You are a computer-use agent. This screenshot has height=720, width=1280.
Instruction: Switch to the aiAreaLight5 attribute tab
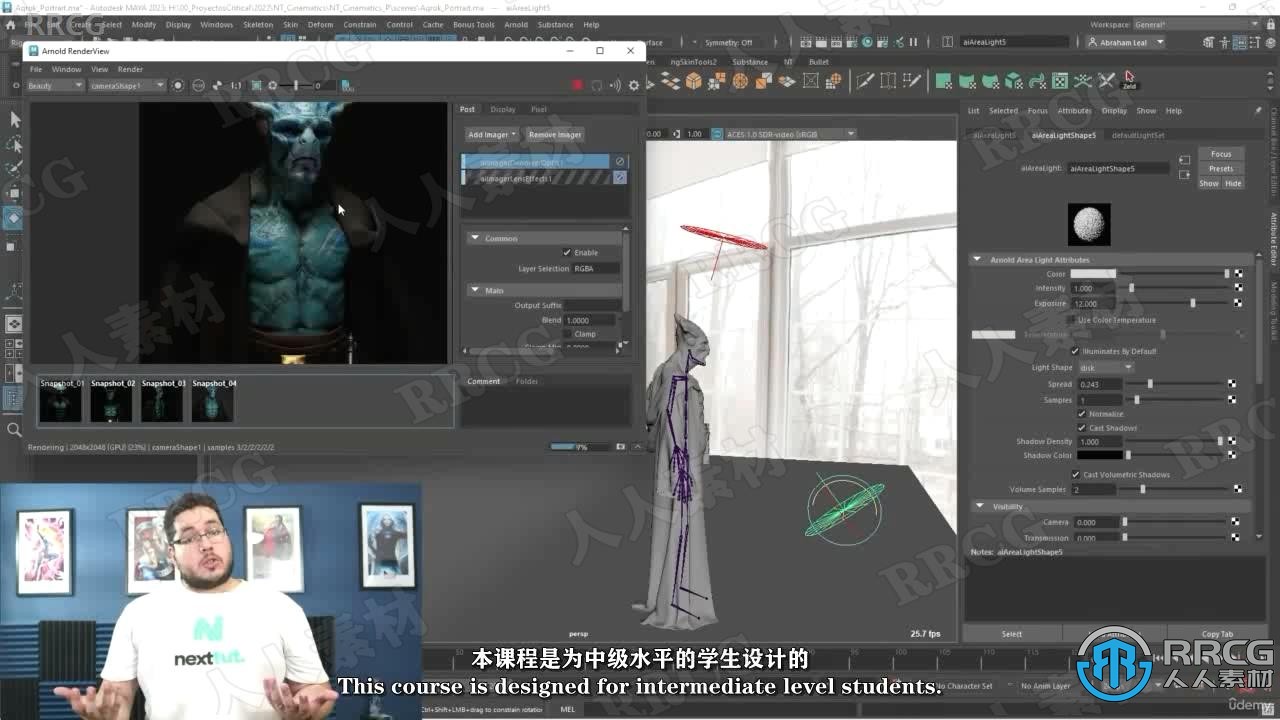994,135
